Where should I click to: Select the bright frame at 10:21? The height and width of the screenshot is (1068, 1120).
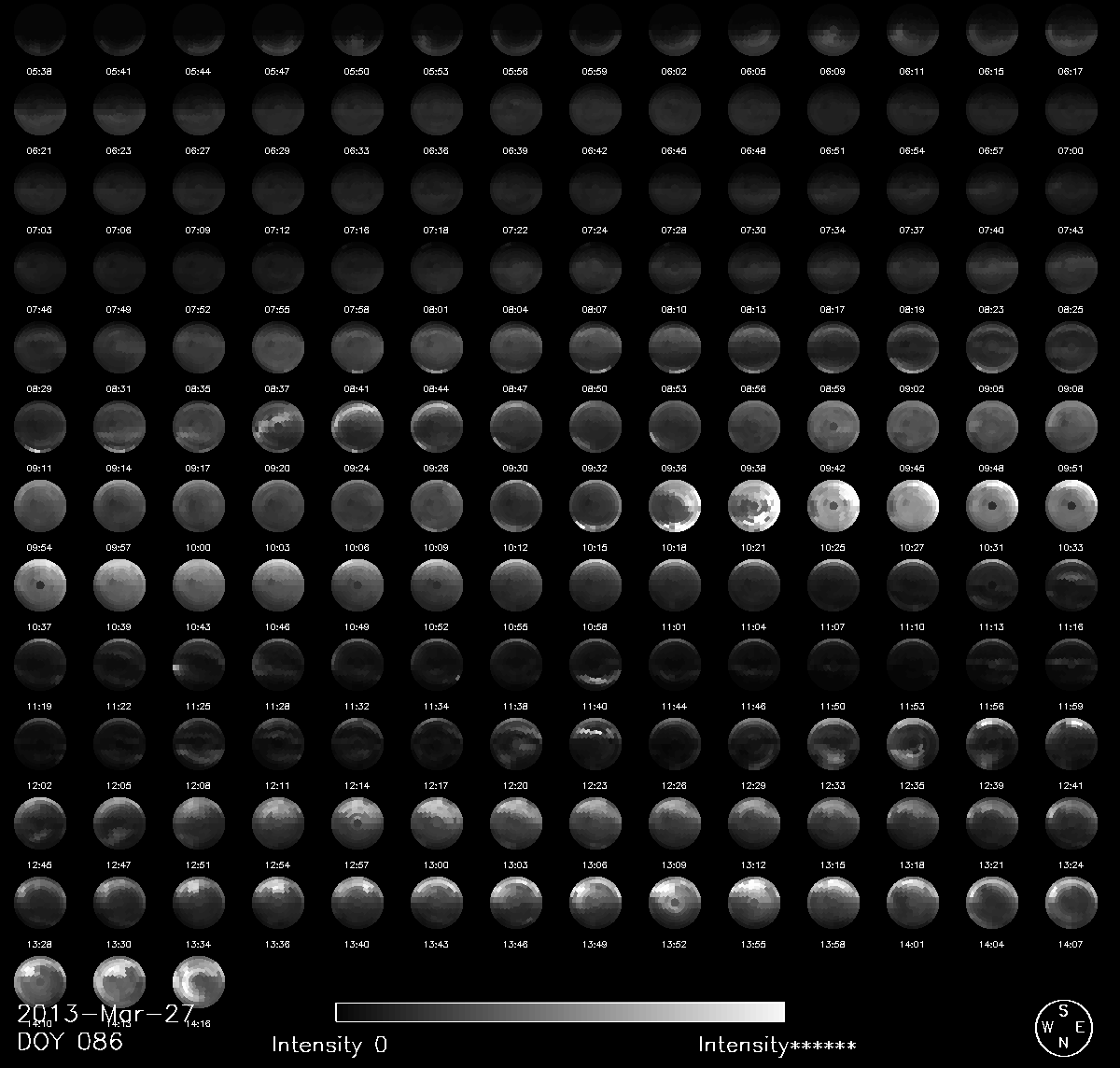(754, 508)
